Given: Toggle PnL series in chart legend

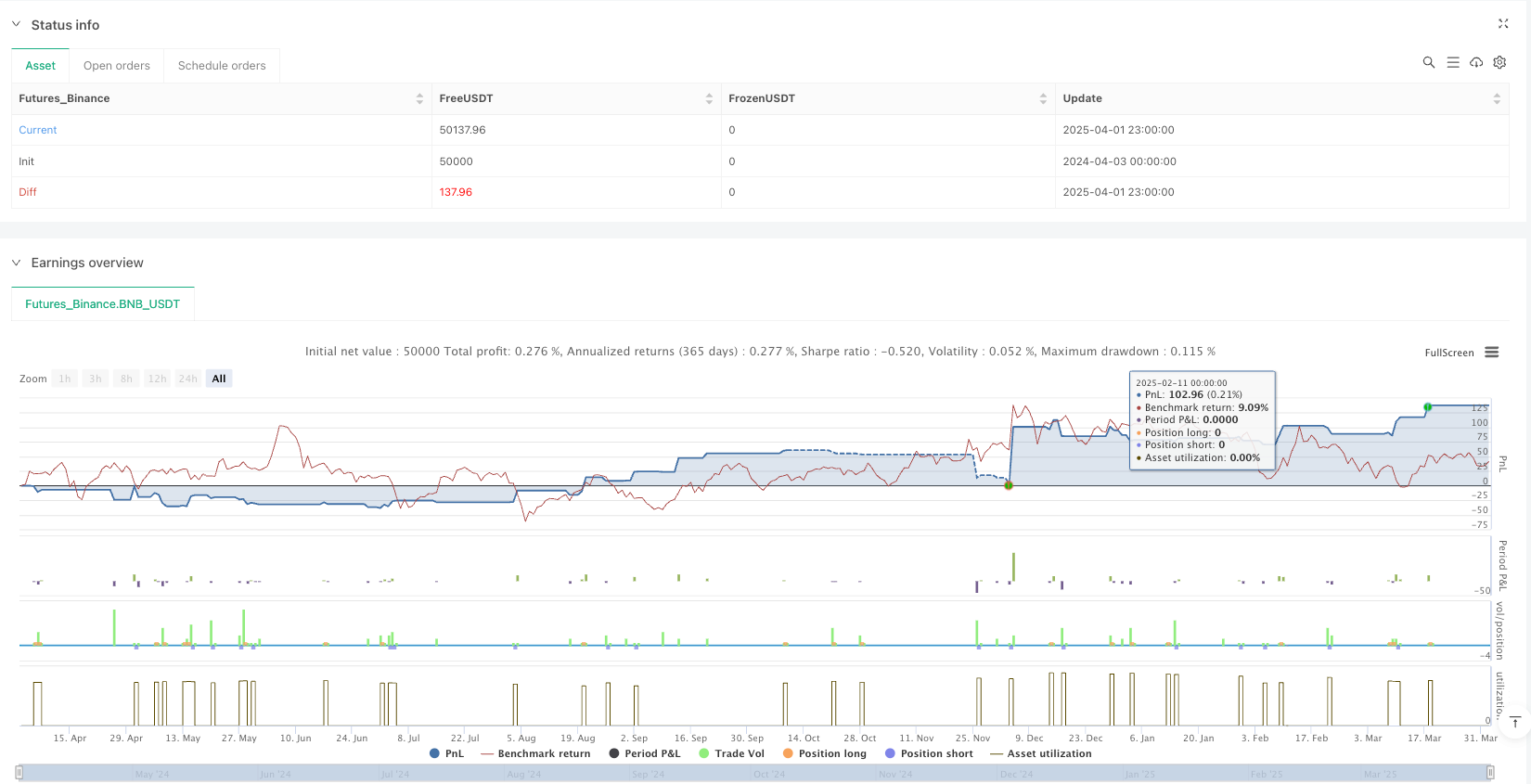Looking at the screenshot, I should click(x=446, y=753).
